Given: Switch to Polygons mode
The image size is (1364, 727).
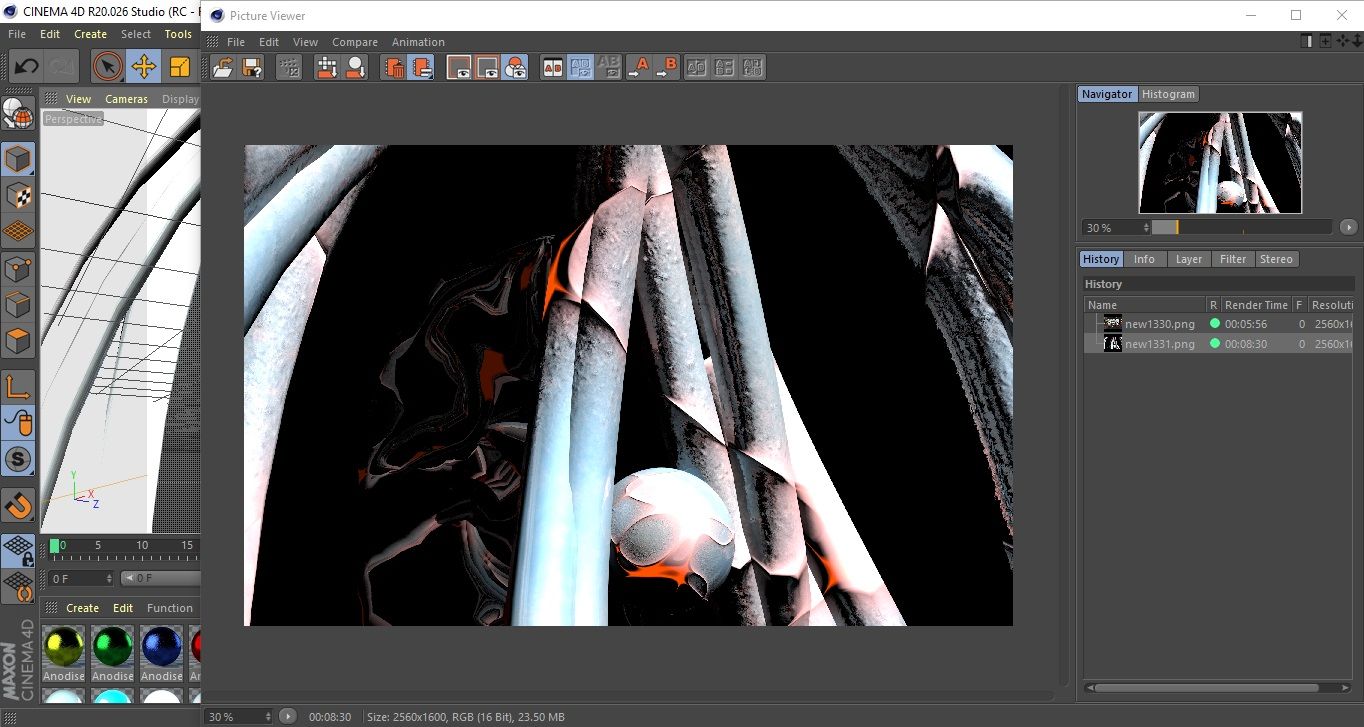Looking at the screenshot, I should pos(18,340).
